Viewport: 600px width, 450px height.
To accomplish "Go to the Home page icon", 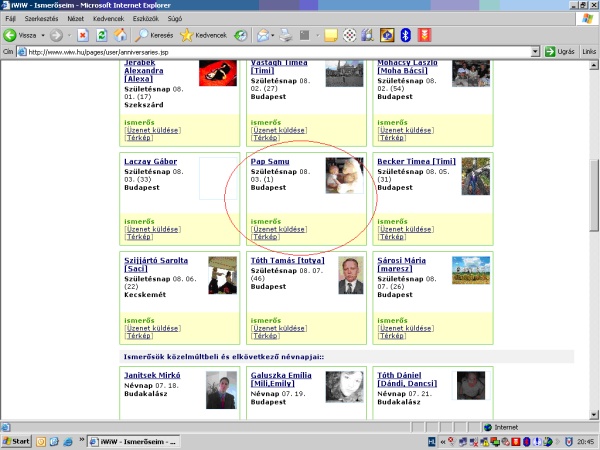I will pos(119,35).
